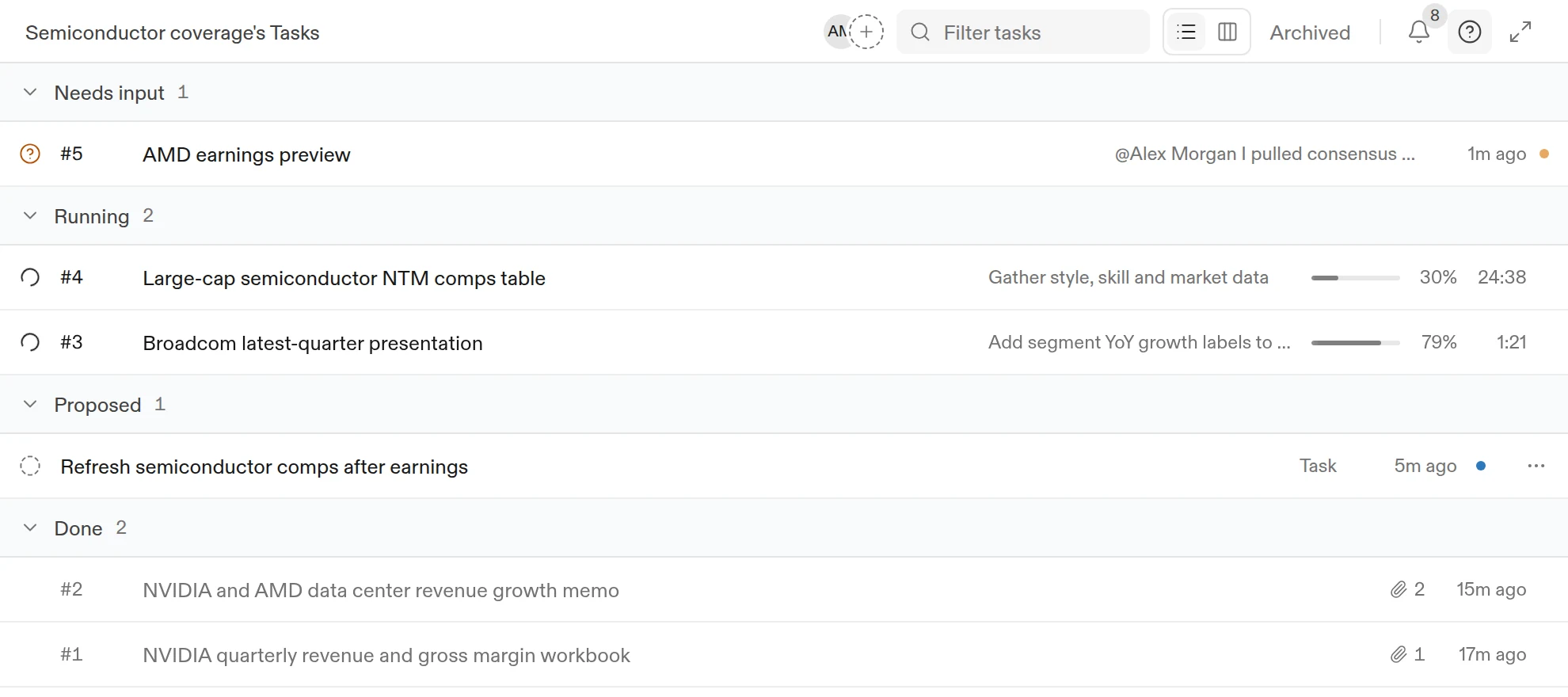Click the 79% progress bar on task #3
Viewport: 1568px width, 697px height.
1356,343
